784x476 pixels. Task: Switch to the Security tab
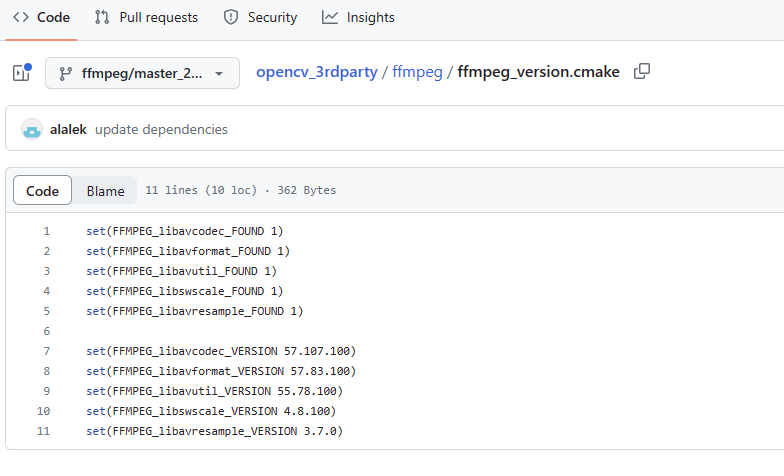pos(260,18)
